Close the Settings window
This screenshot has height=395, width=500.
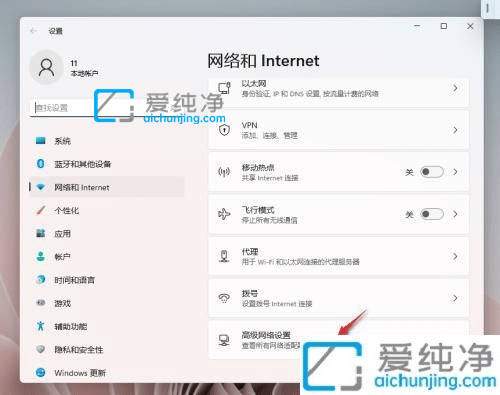470,26
